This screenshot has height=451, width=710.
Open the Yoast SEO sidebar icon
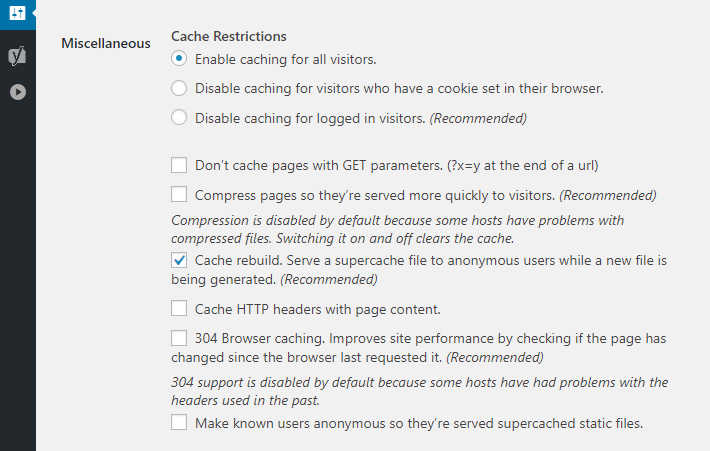[17, 55]
